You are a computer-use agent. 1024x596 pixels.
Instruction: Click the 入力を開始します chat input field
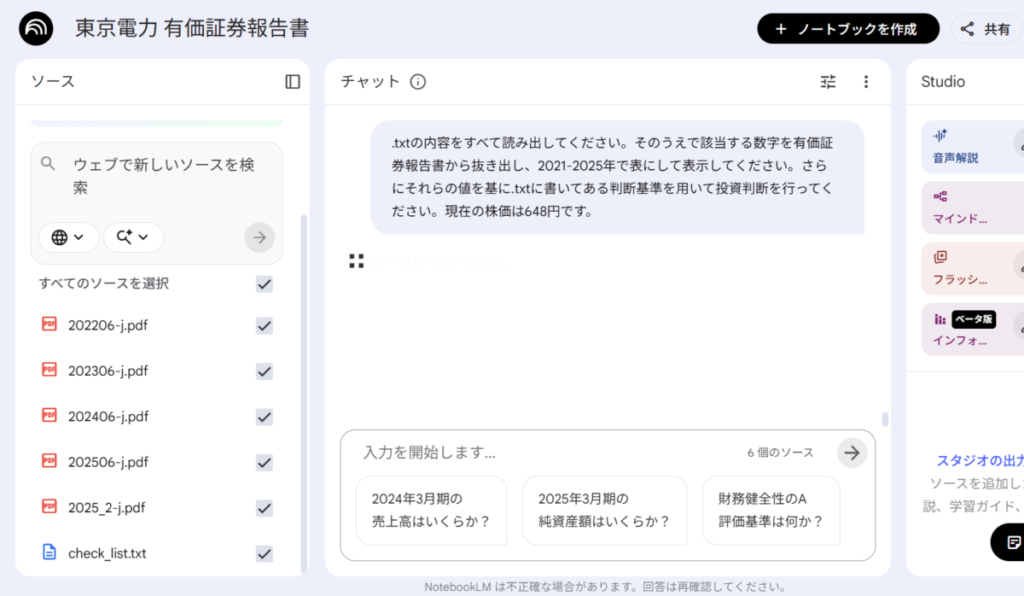pos(540,453)
